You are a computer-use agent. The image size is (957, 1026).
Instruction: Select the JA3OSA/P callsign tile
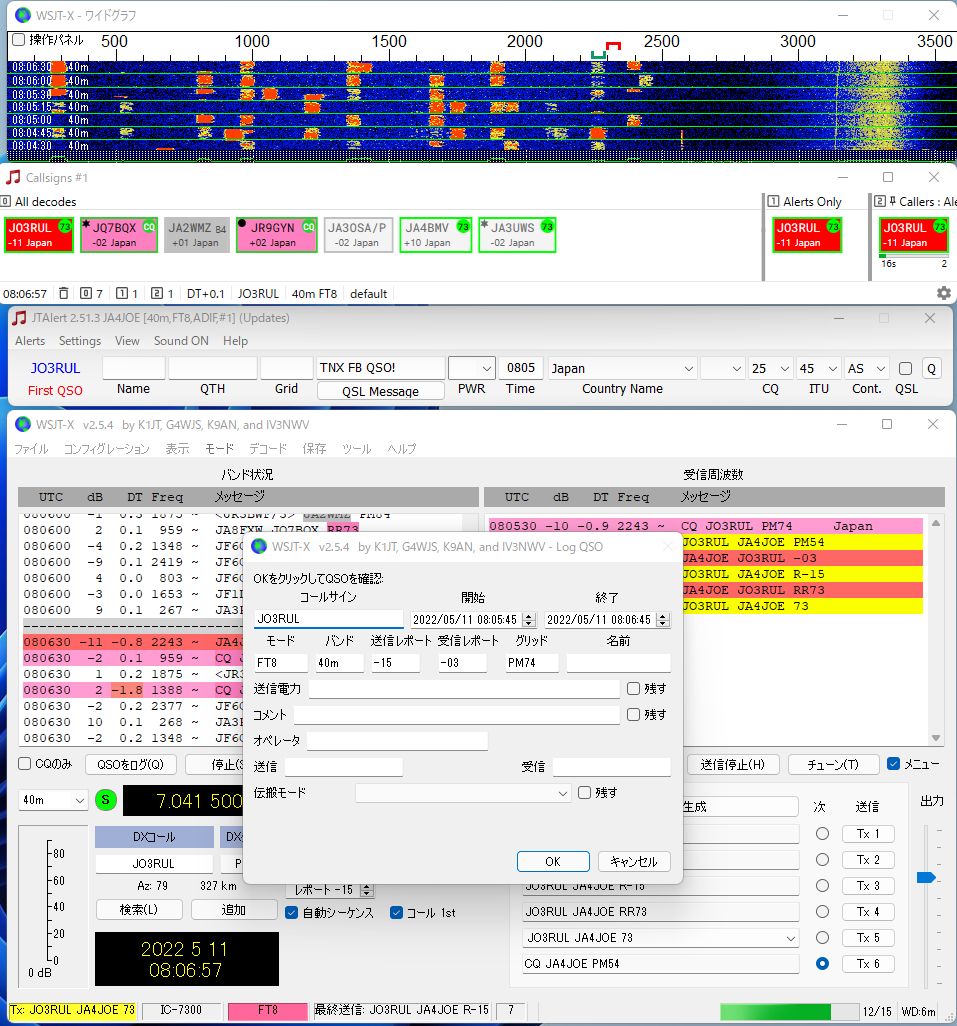tap(358, 235)
